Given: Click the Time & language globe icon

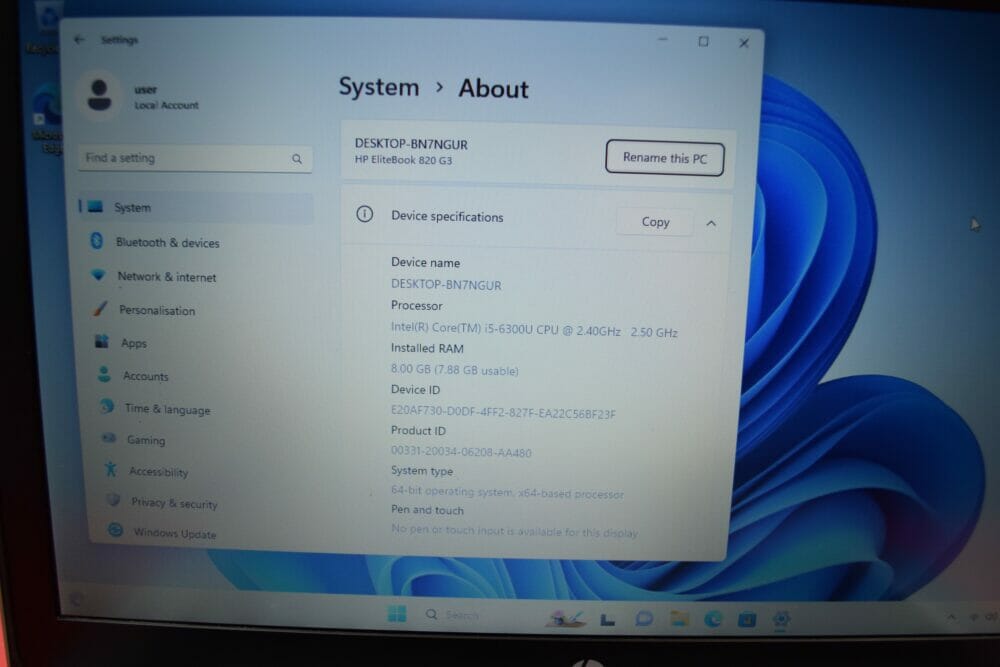Looking at the screenshot, I should [107, 406].
